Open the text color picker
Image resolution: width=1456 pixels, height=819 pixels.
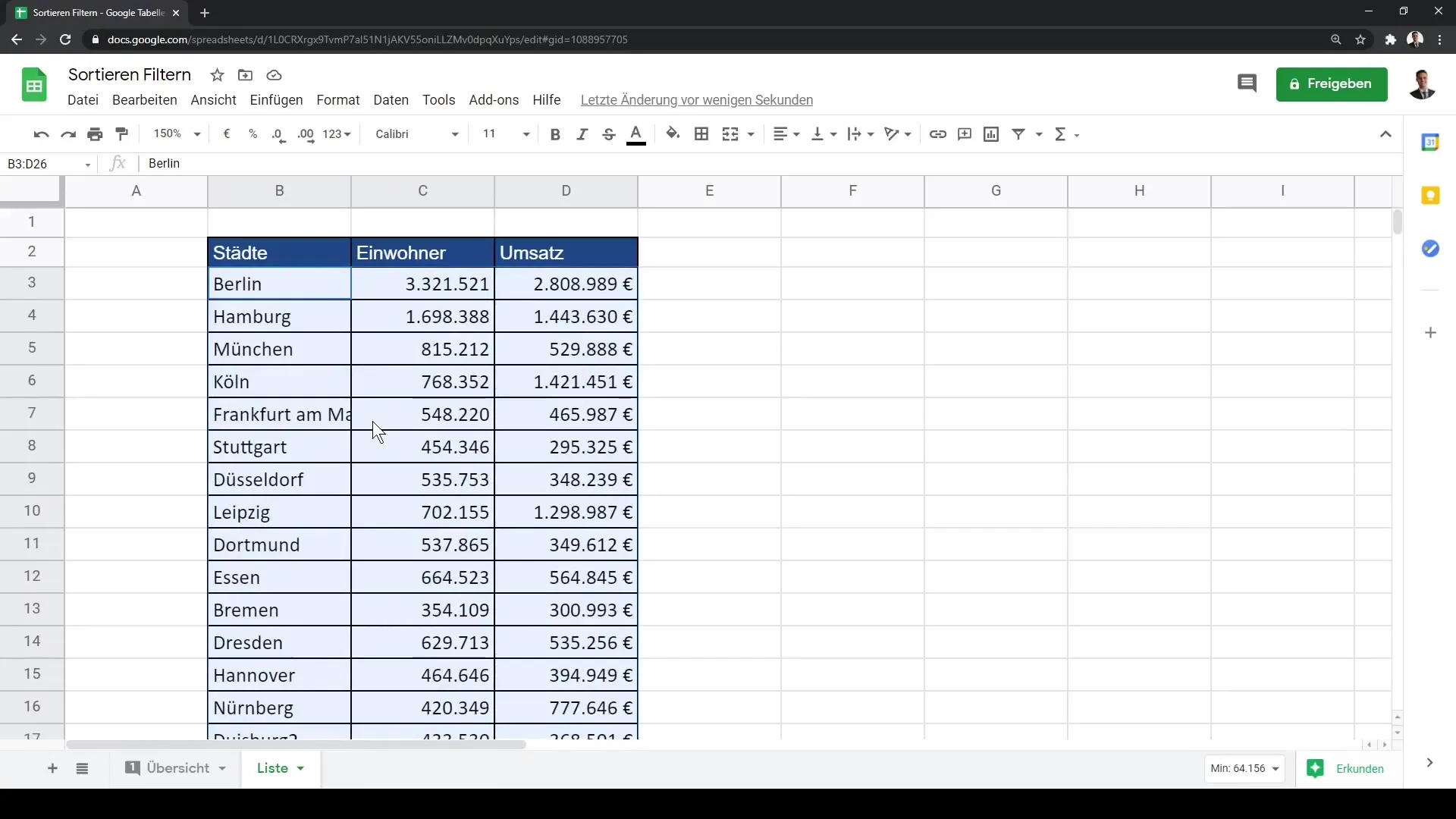(x=636, y=134)
